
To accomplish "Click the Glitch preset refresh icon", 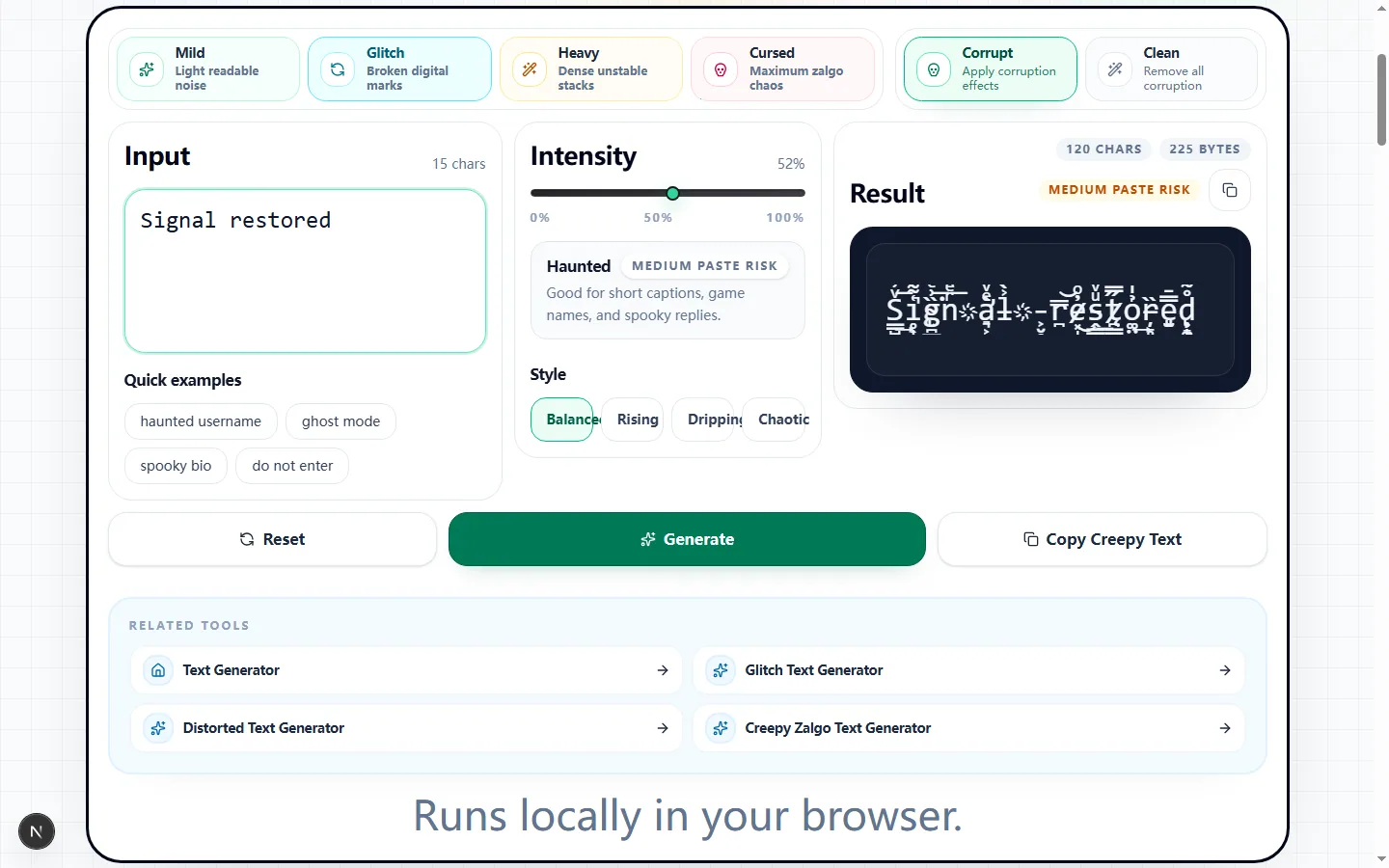I will pyautogui.click(x=338, y=69).
